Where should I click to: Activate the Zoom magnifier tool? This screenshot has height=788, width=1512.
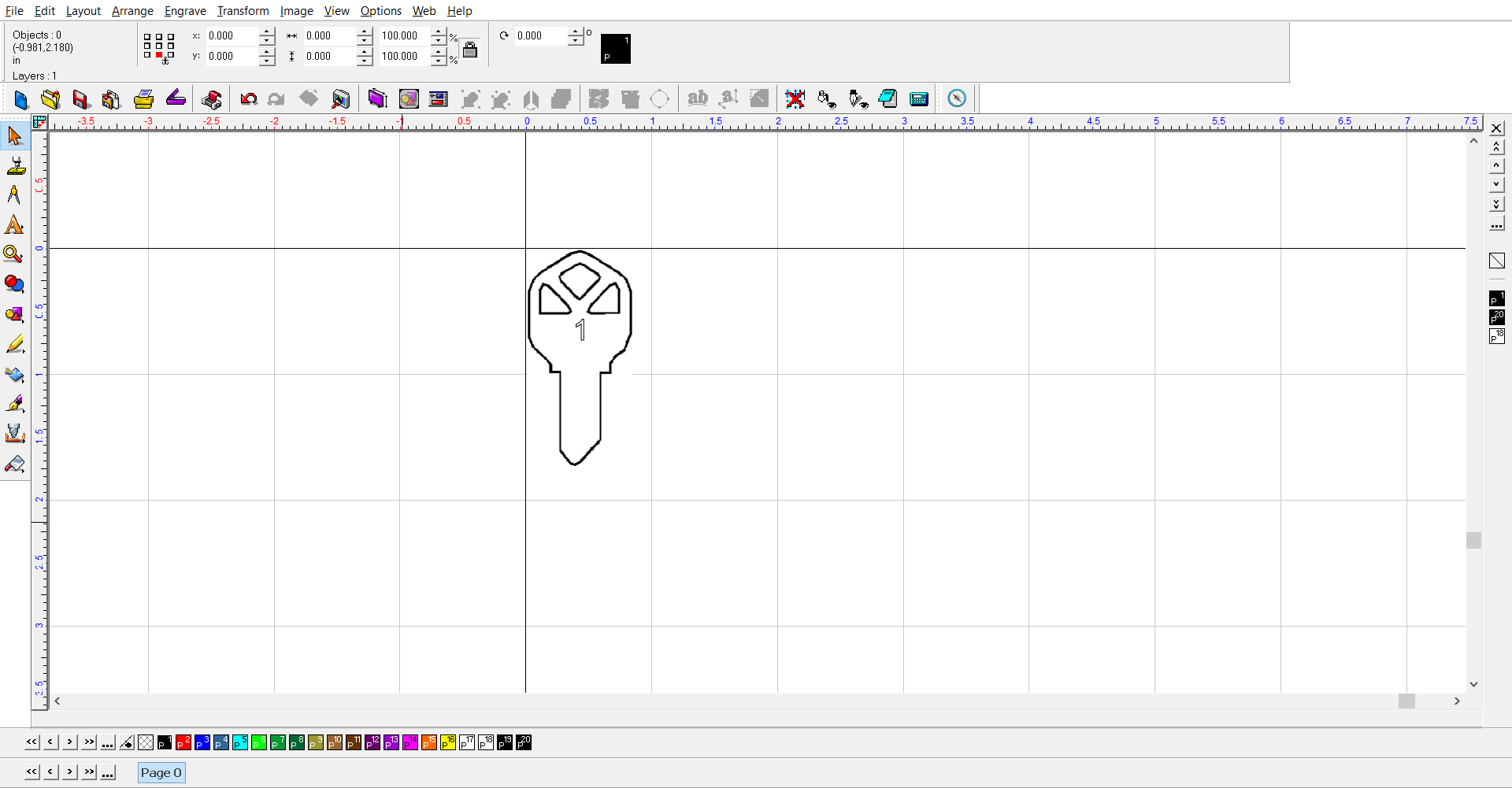pos(13,254)
